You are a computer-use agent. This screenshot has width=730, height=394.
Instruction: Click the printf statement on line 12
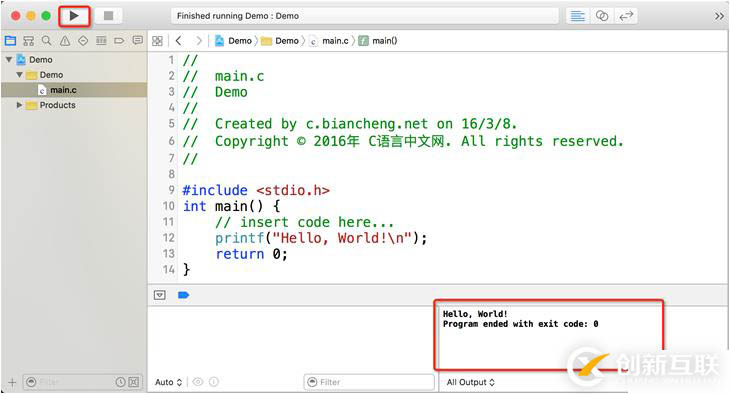coord(321,238)
